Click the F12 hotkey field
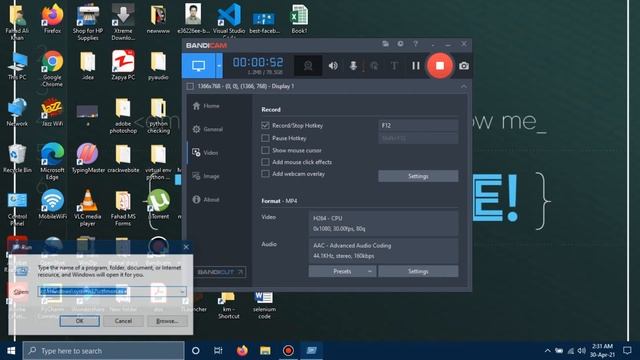Screen dimensions: 640x360 pos(418,126)
